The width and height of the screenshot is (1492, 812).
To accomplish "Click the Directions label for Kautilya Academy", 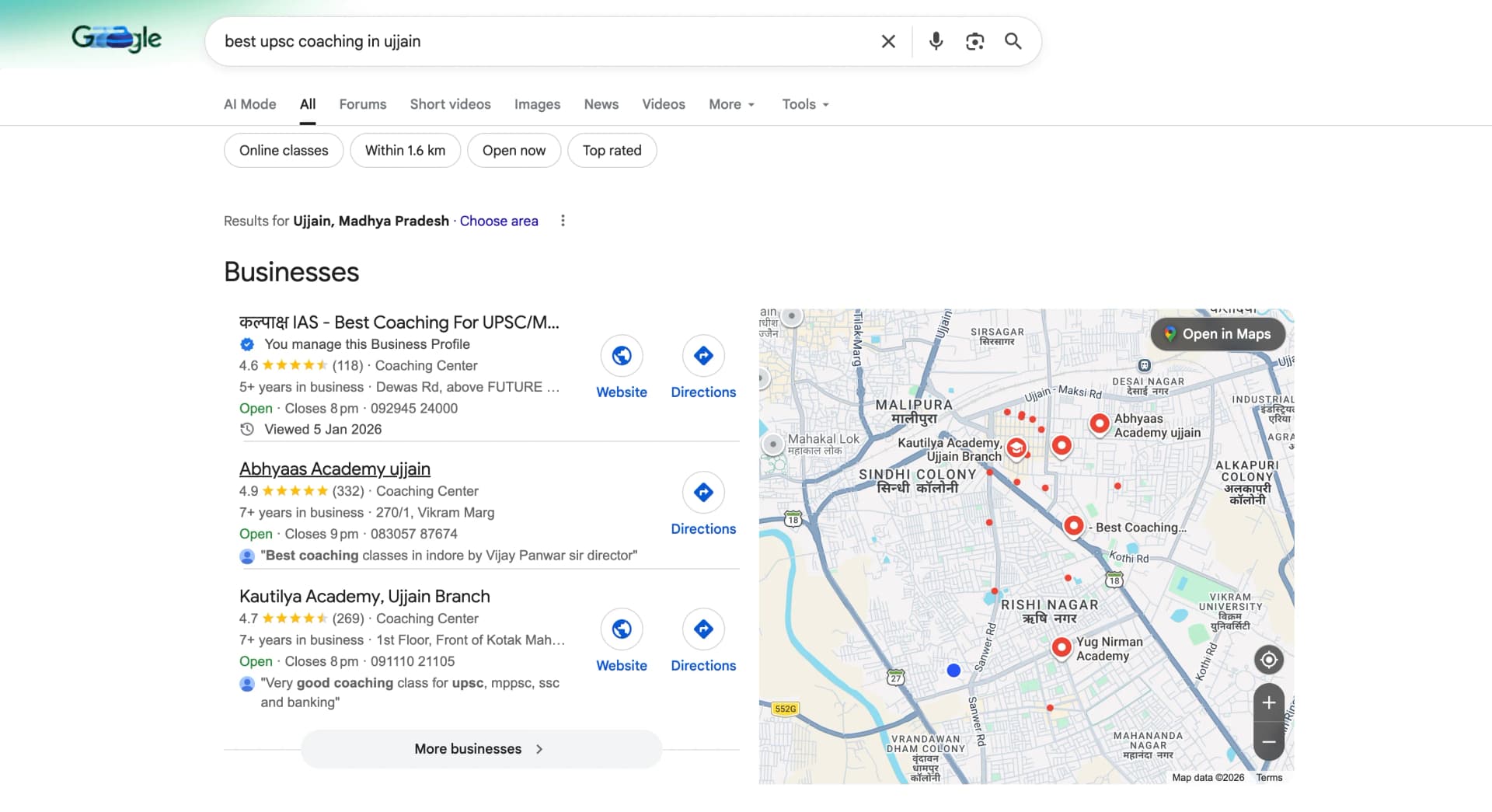I will click(x=703, y=666).
